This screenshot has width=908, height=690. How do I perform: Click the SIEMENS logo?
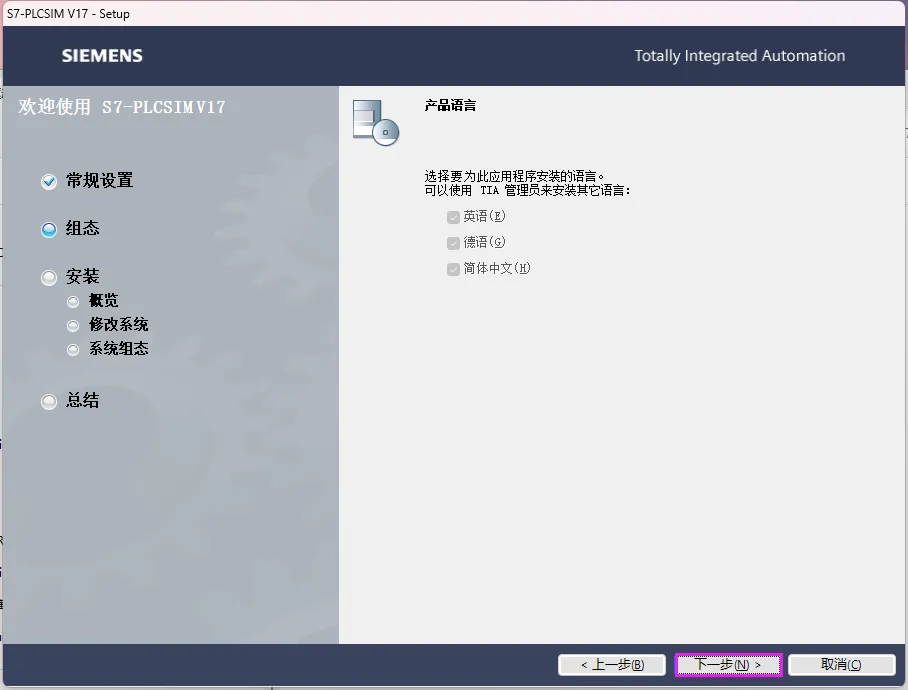(102, 56)
